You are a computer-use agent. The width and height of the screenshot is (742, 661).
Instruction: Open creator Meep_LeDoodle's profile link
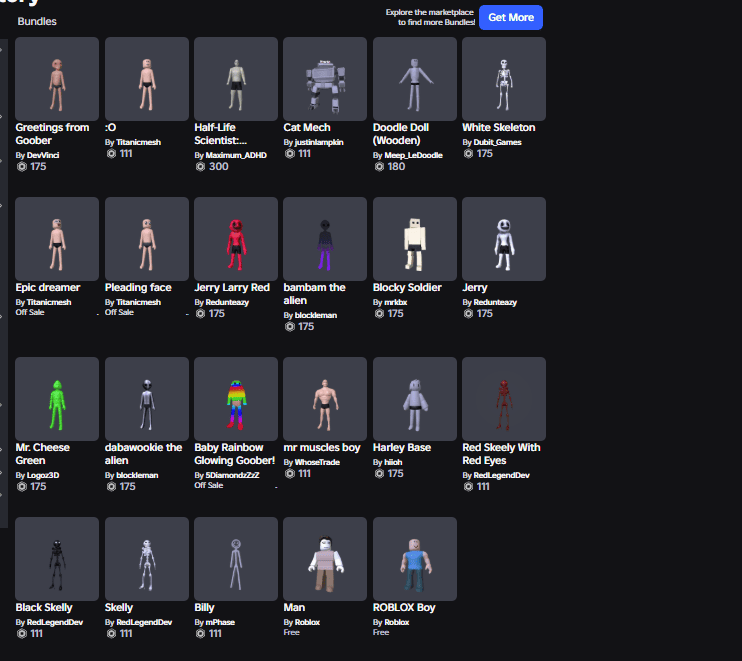[414, 155]
